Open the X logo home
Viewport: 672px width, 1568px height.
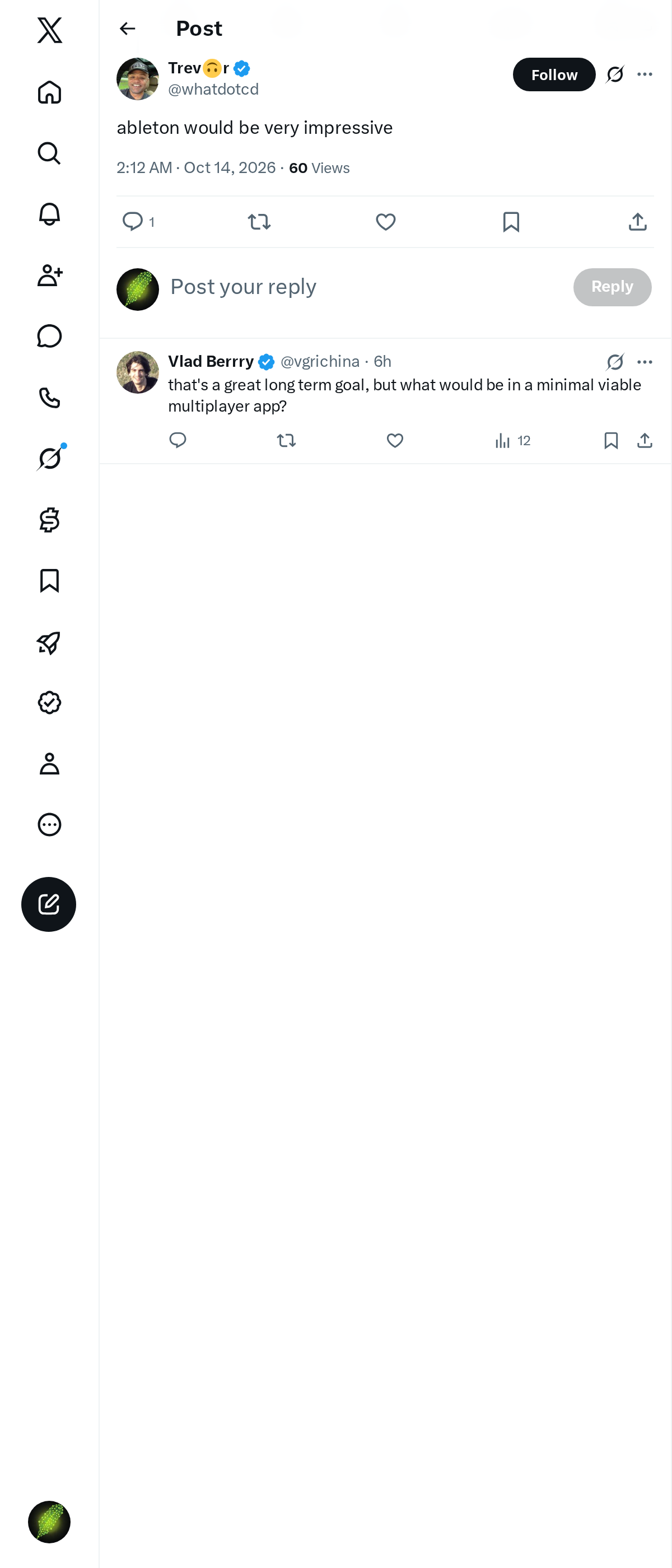point(49,30)
